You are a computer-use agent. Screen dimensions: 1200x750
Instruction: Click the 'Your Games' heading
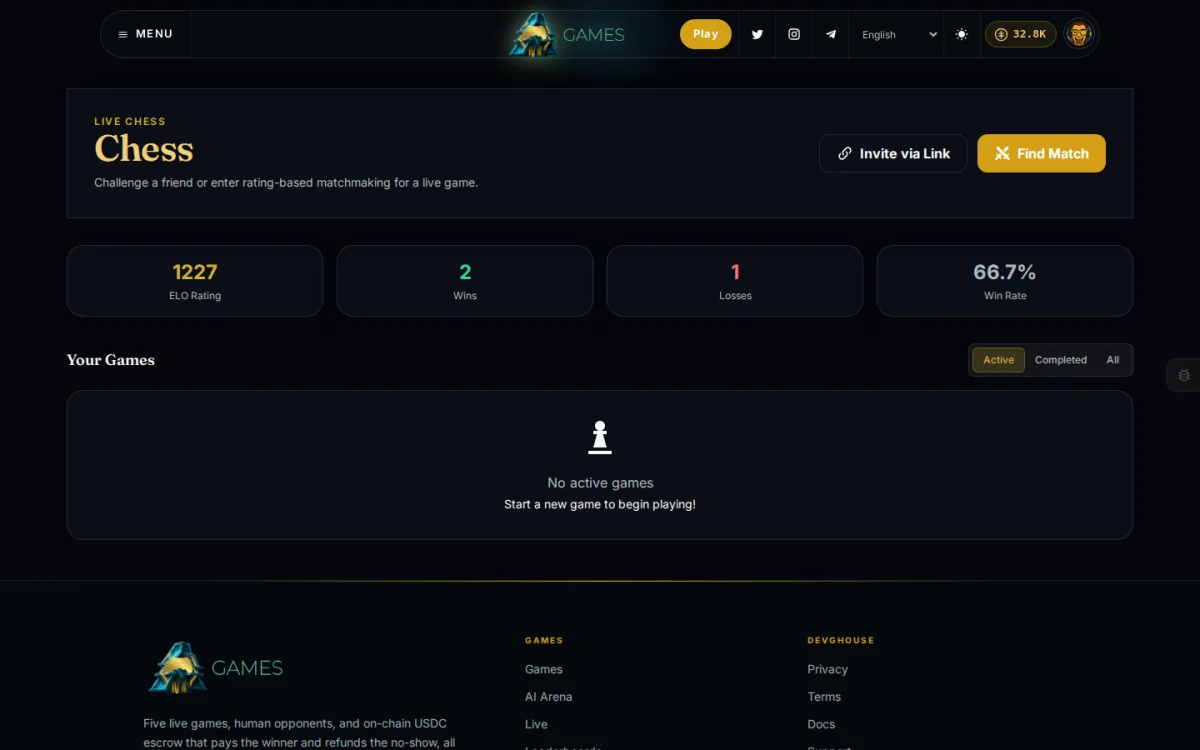tap(111, 360)
